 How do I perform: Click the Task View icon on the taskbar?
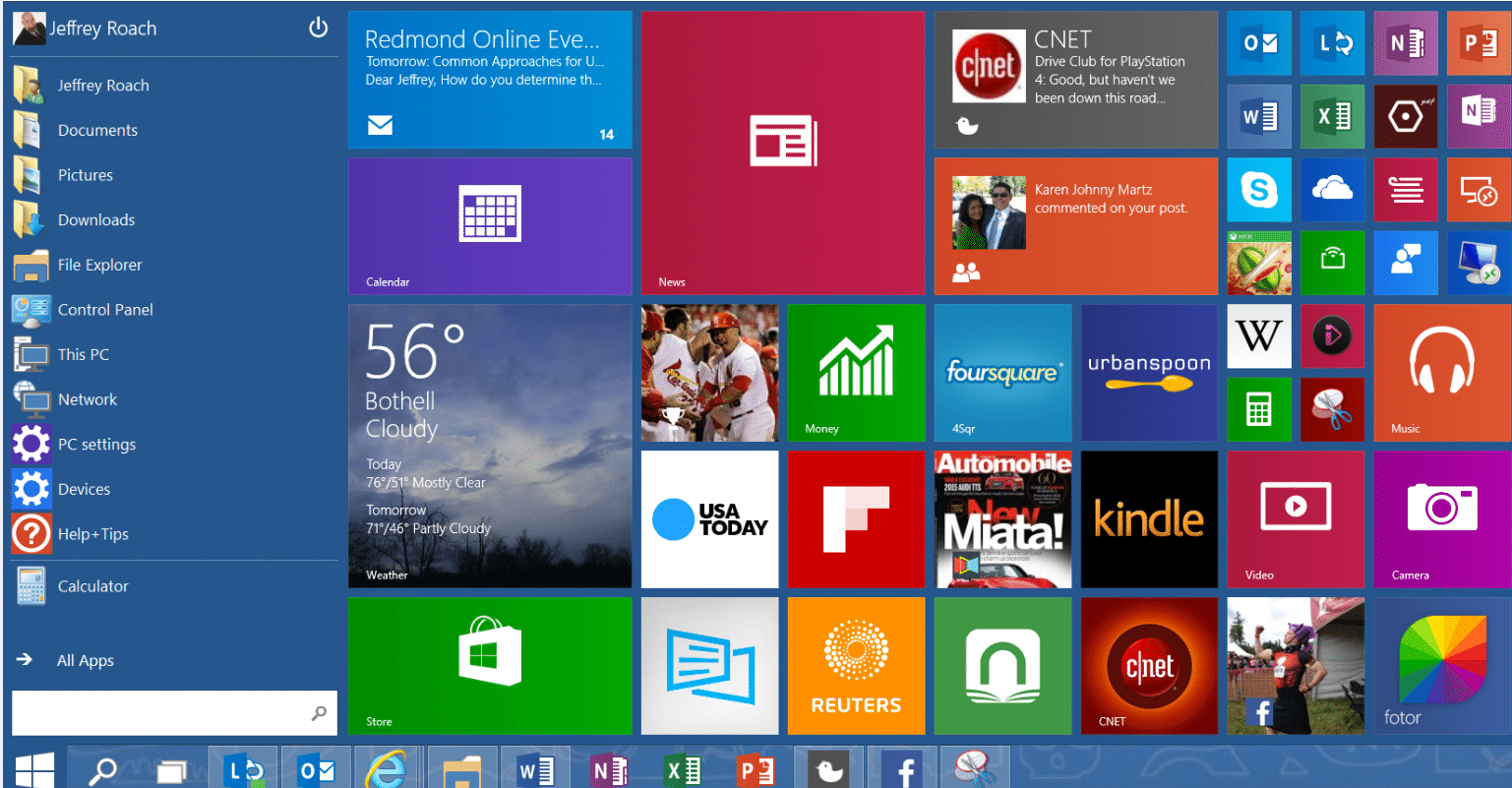(x=172, y=770)
